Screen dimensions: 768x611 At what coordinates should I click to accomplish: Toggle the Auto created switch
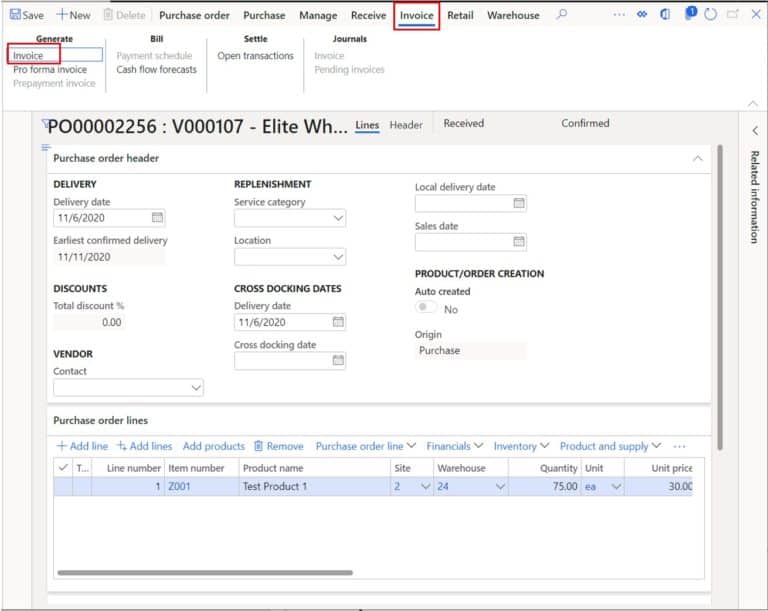tap(426, 307)
